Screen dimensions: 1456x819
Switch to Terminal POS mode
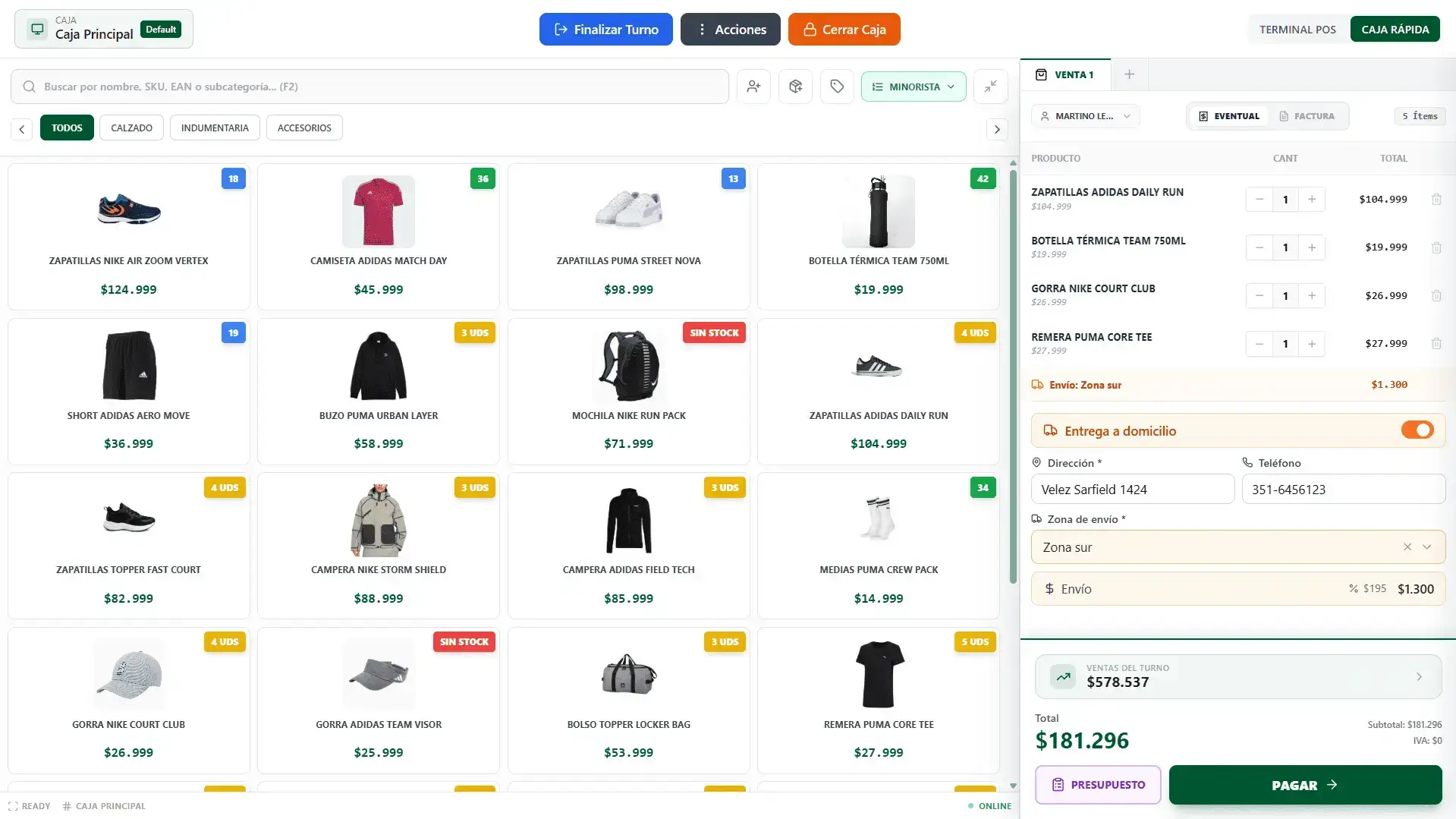tap(1297, 30)
